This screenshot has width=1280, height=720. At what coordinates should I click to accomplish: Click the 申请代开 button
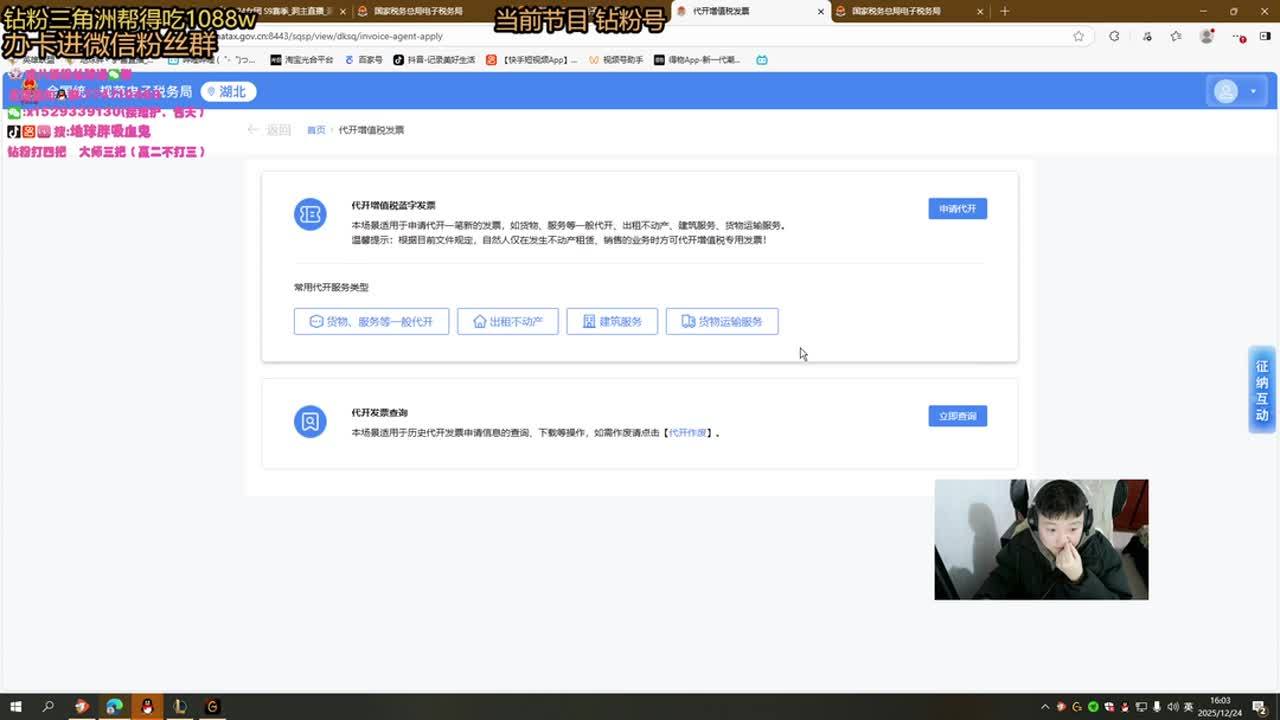pos(957,208)
